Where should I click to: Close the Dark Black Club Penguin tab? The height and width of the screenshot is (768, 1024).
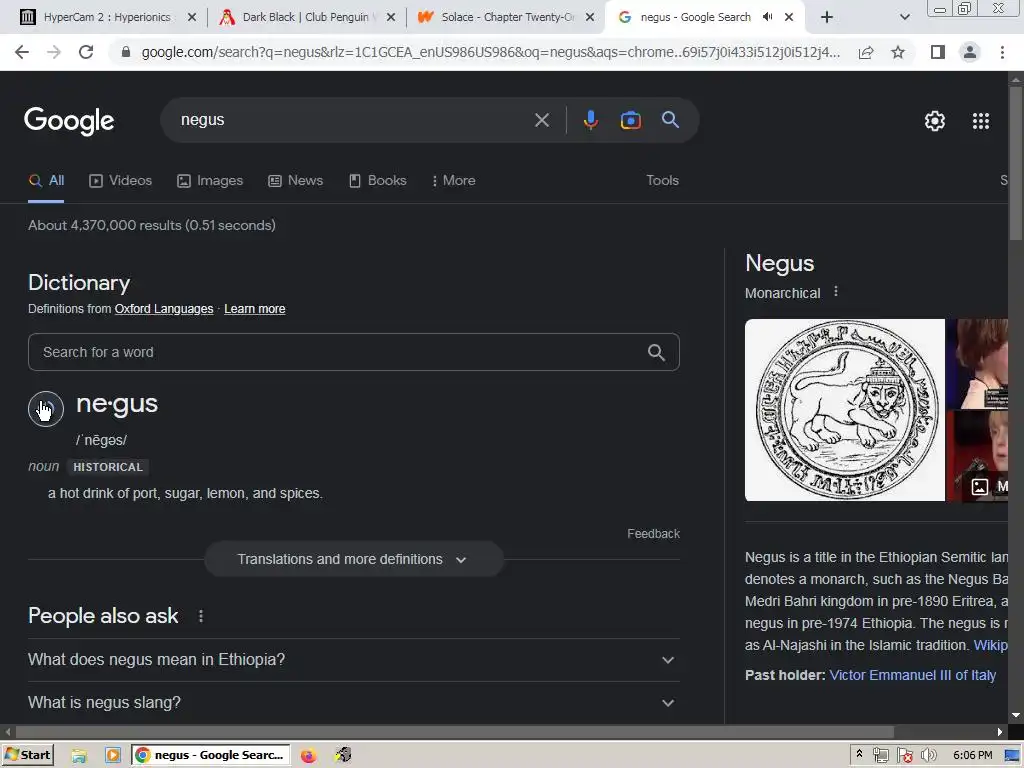pos(391,17)
